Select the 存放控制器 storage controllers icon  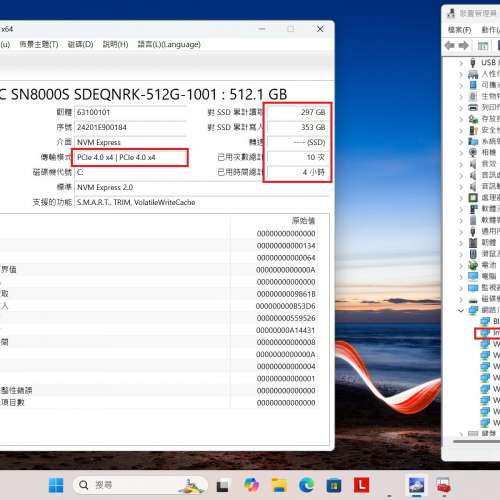473,119
